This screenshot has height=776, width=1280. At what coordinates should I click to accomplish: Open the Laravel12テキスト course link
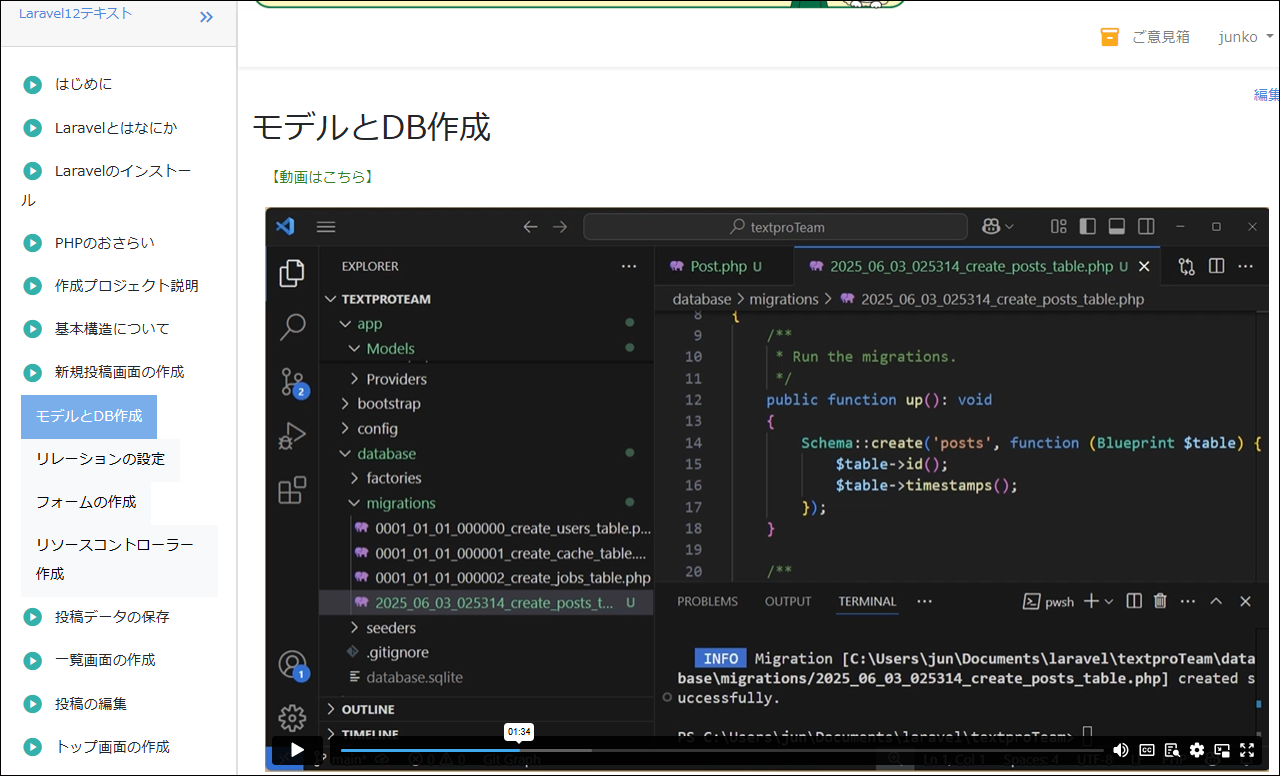click(x=75, y=13)
